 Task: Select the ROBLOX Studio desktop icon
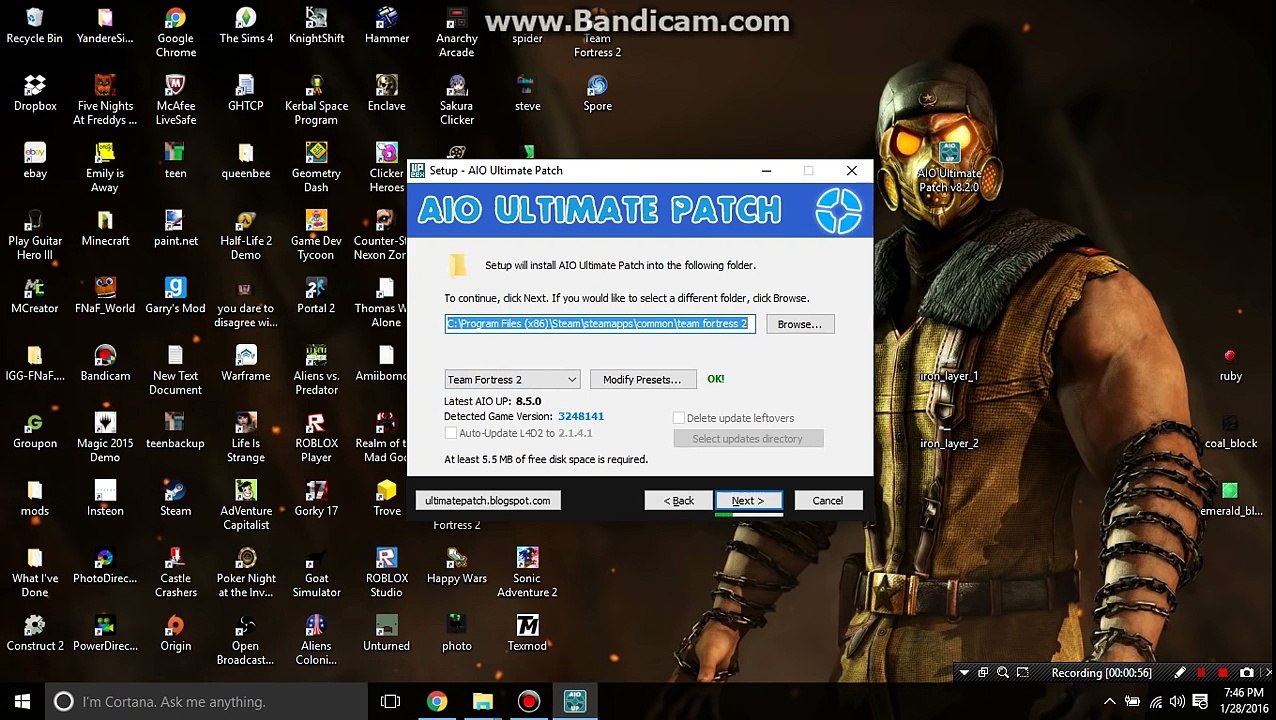(x=386, y=572)
